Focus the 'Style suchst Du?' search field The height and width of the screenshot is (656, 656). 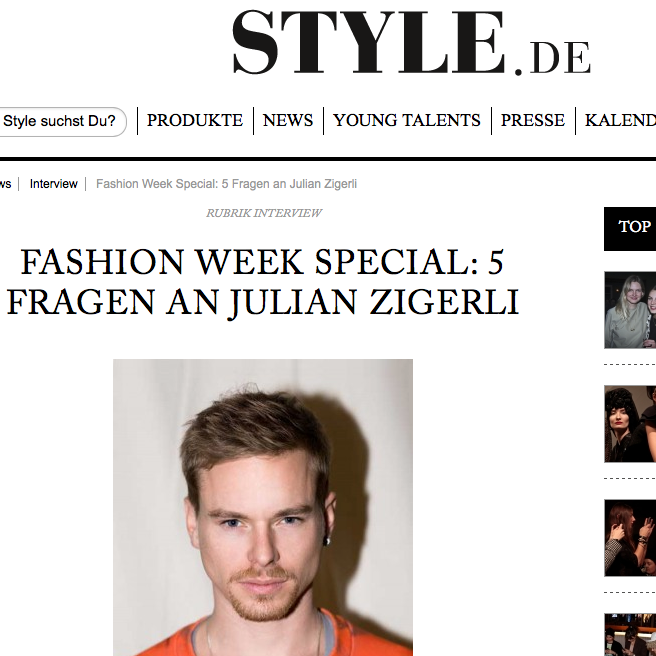[62, 121]
